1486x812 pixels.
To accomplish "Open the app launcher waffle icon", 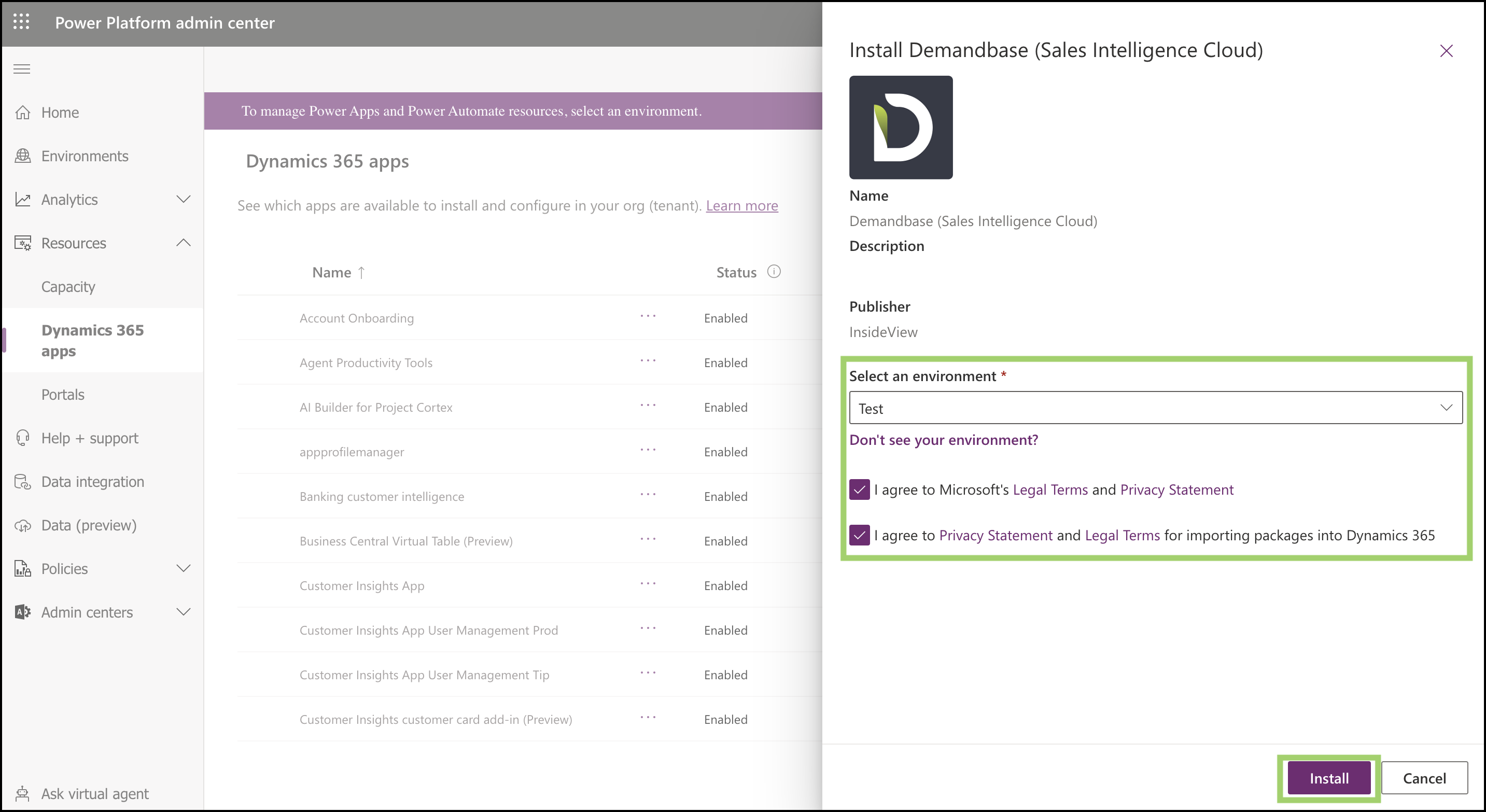I will [21, 22].
